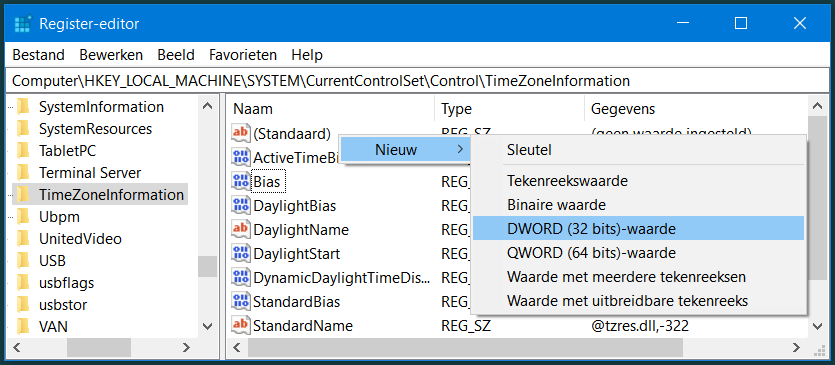
Task: Select the TabletPC key
Action: [68, 151]
